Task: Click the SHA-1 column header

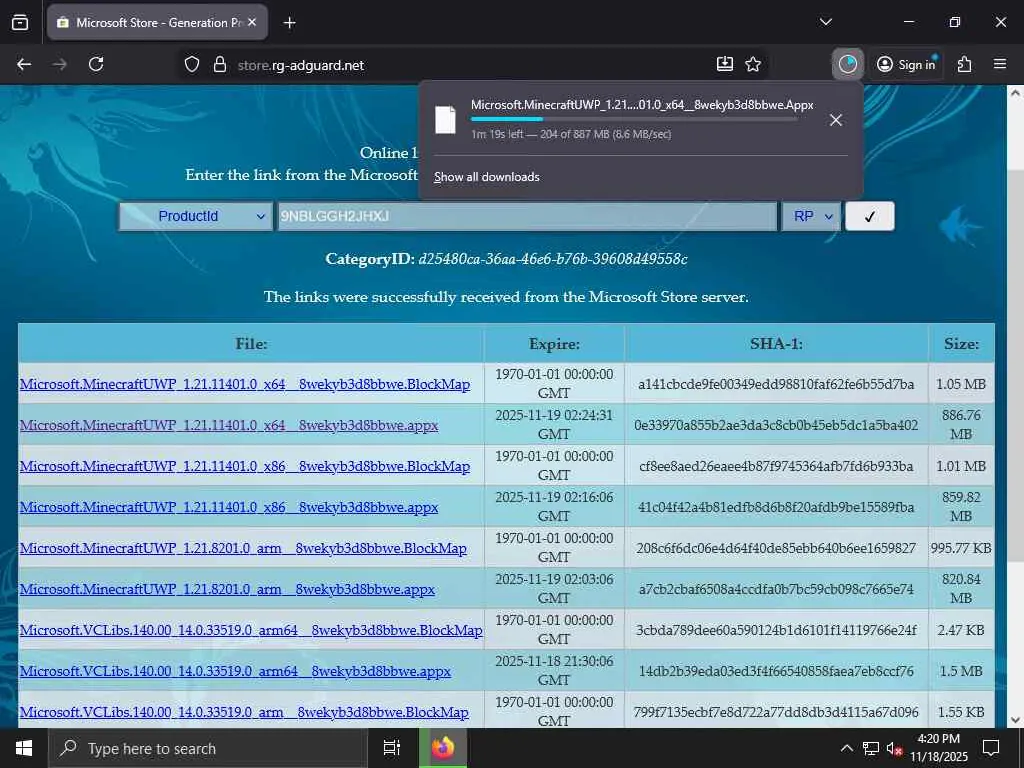Action: tap(776, 344)
